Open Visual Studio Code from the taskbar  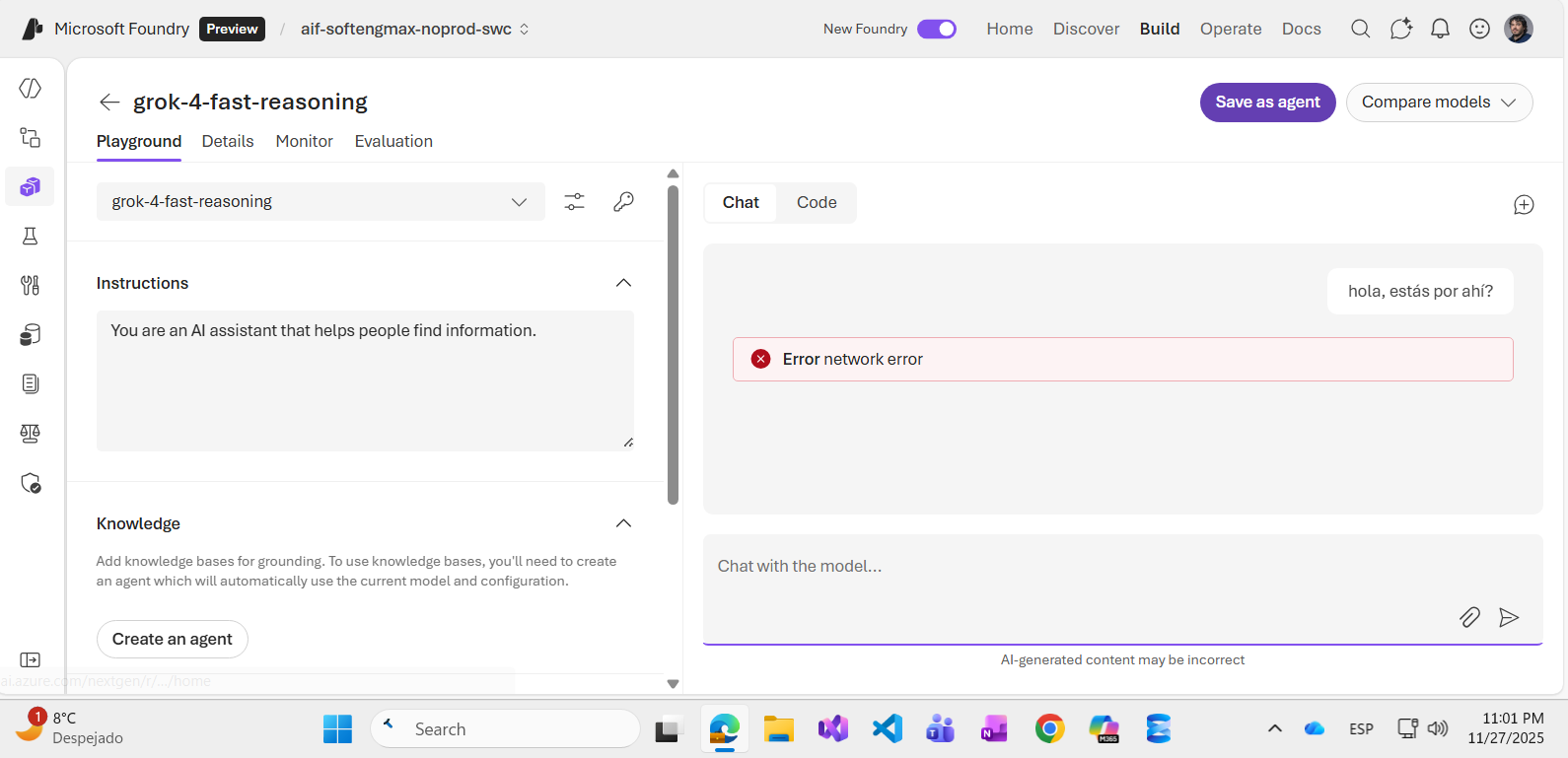pos(888,728)
